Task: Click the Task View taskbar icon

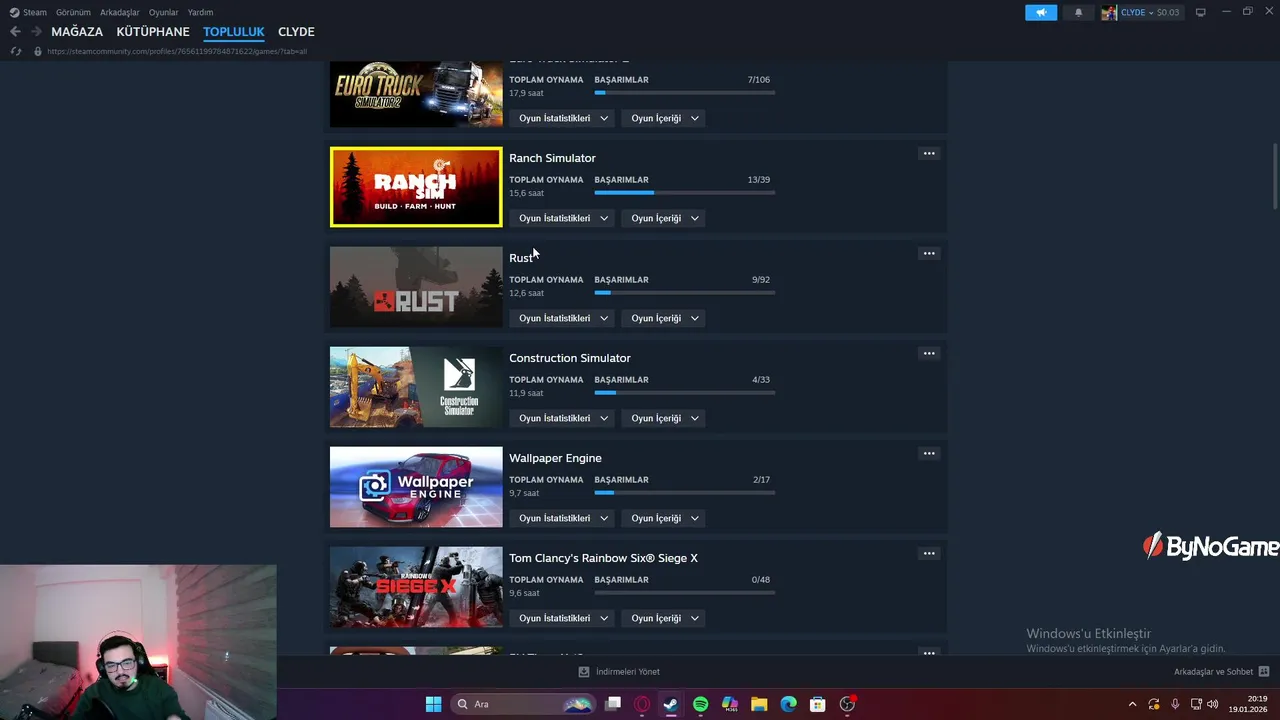Action: coord(613,704)
